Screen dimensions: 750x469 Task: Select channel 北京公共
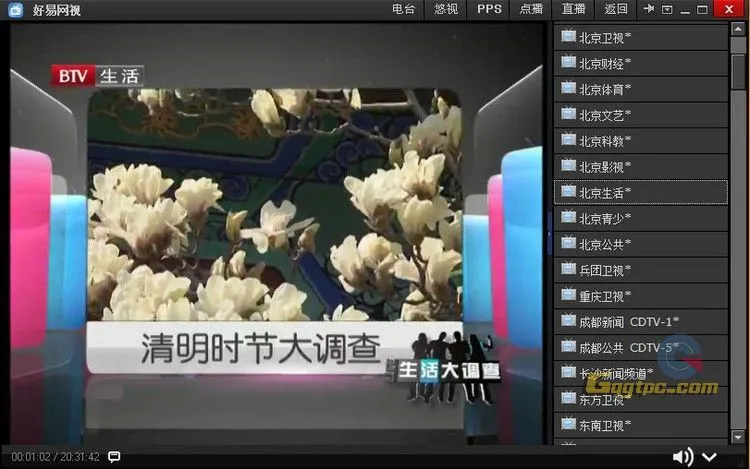pos(640,244)
